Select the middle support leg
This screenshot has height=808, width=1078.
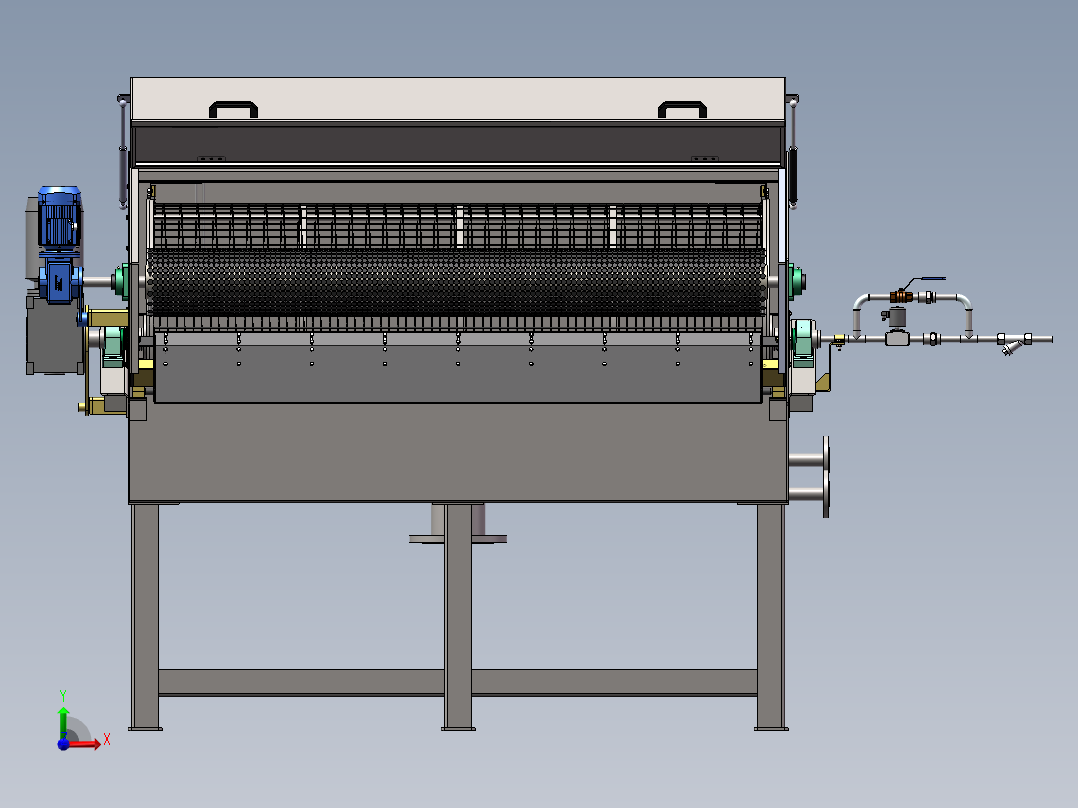pyautogui.click(x=458, y=617)
